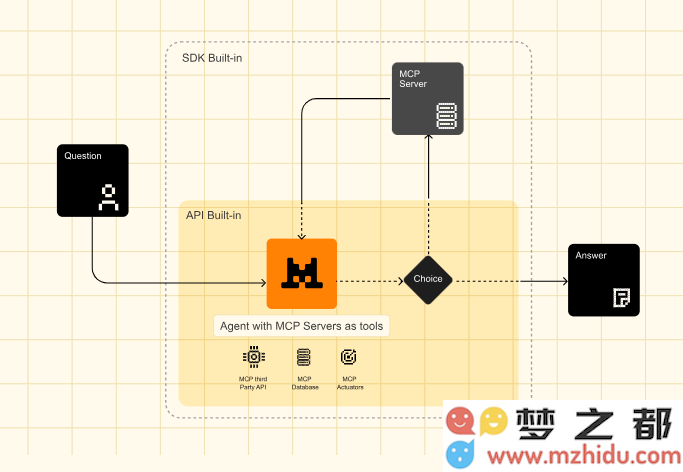Click the "MCP Database" caption text

pyautogui.click(x=304, y=382)
